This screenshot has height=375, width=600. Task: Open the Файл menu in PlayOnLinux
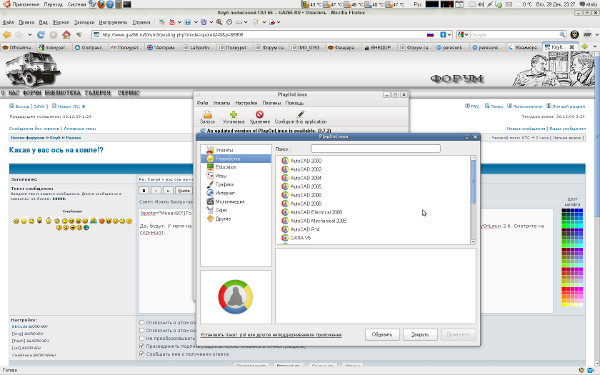202,103
